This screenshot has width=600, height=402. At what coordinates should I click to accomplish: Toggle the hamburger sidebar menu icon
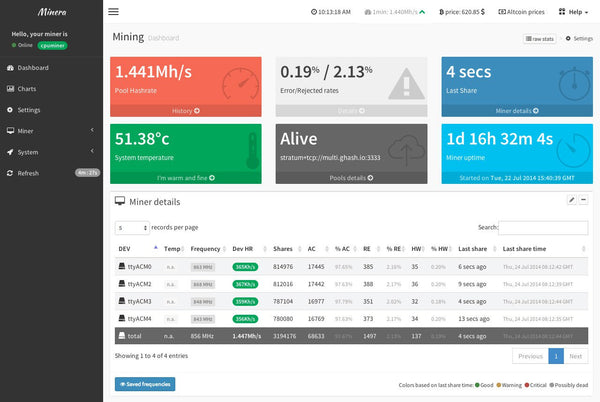113,12
